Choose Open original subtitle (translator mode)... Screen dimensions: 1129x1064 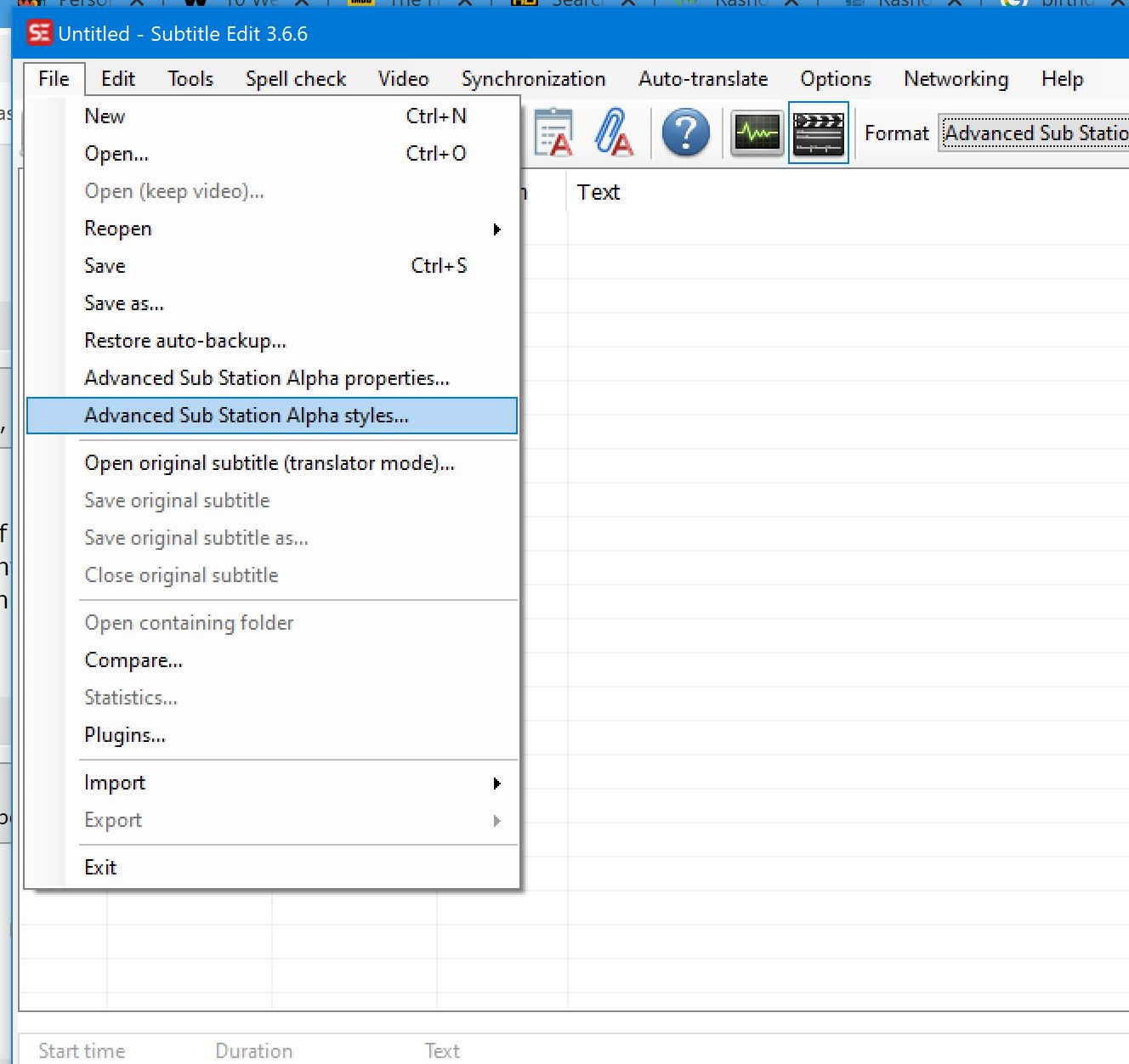[x=272, y=463]
